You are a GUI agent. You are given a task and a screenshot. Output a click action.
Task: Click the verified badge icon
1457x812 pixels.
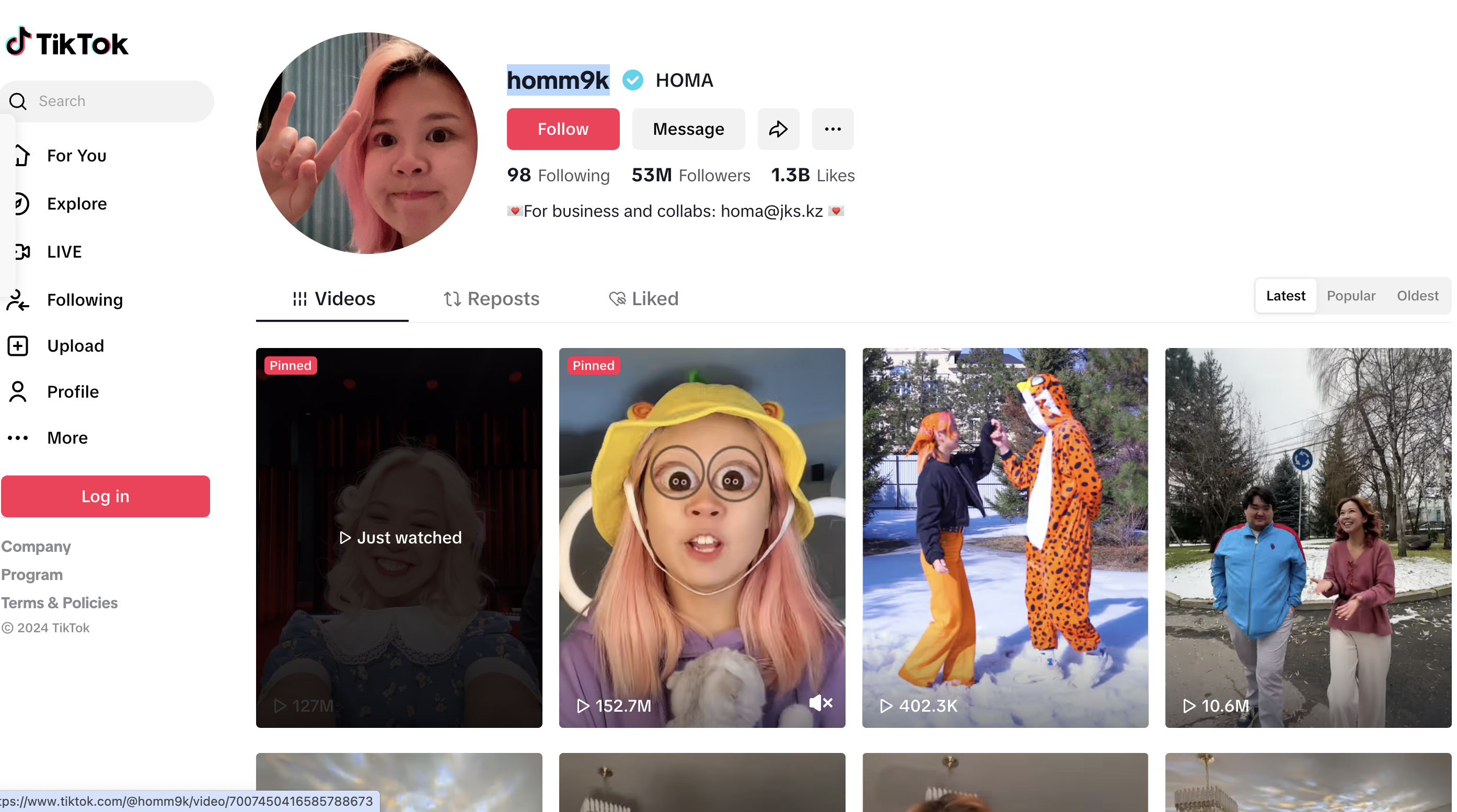point(632,80)
